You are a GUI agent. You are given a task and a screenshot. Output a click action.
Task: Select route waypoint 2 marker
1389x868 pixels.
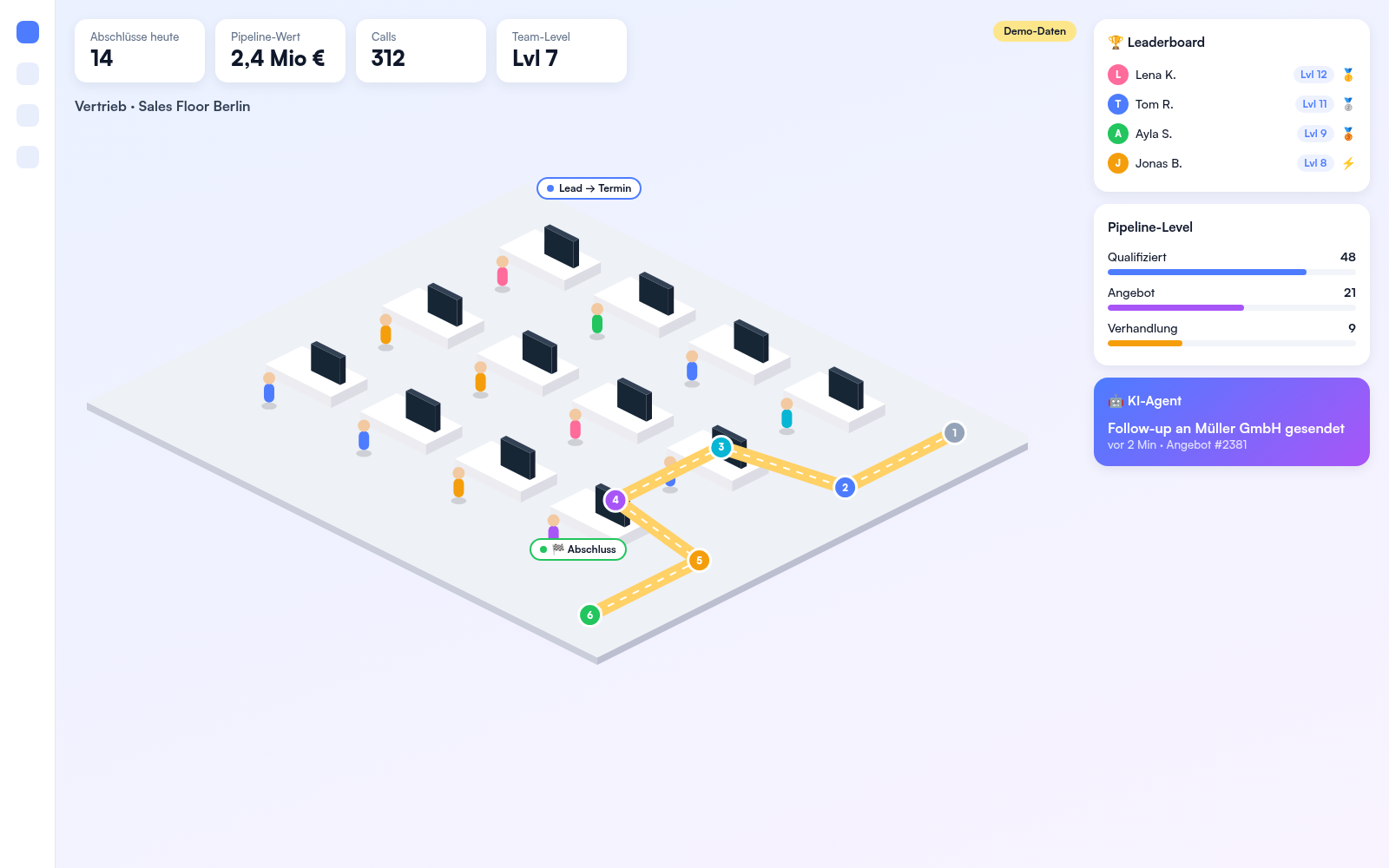[x=845, y=487]
